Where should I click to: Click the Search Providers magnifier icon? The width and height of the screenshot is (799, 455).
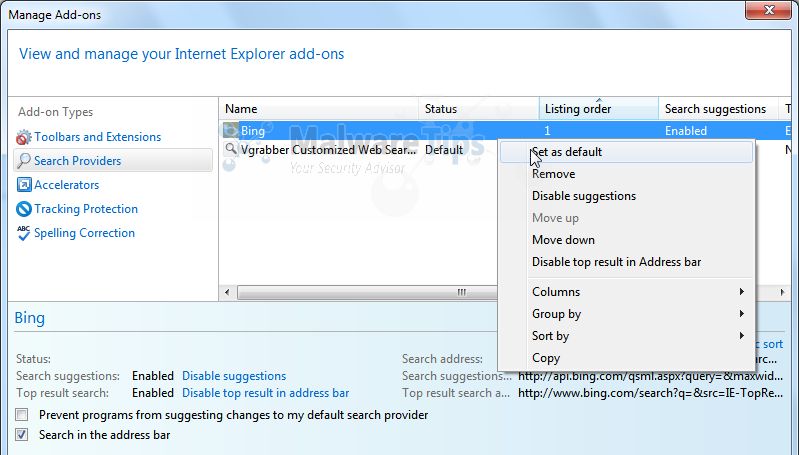(x=23, y=160)
